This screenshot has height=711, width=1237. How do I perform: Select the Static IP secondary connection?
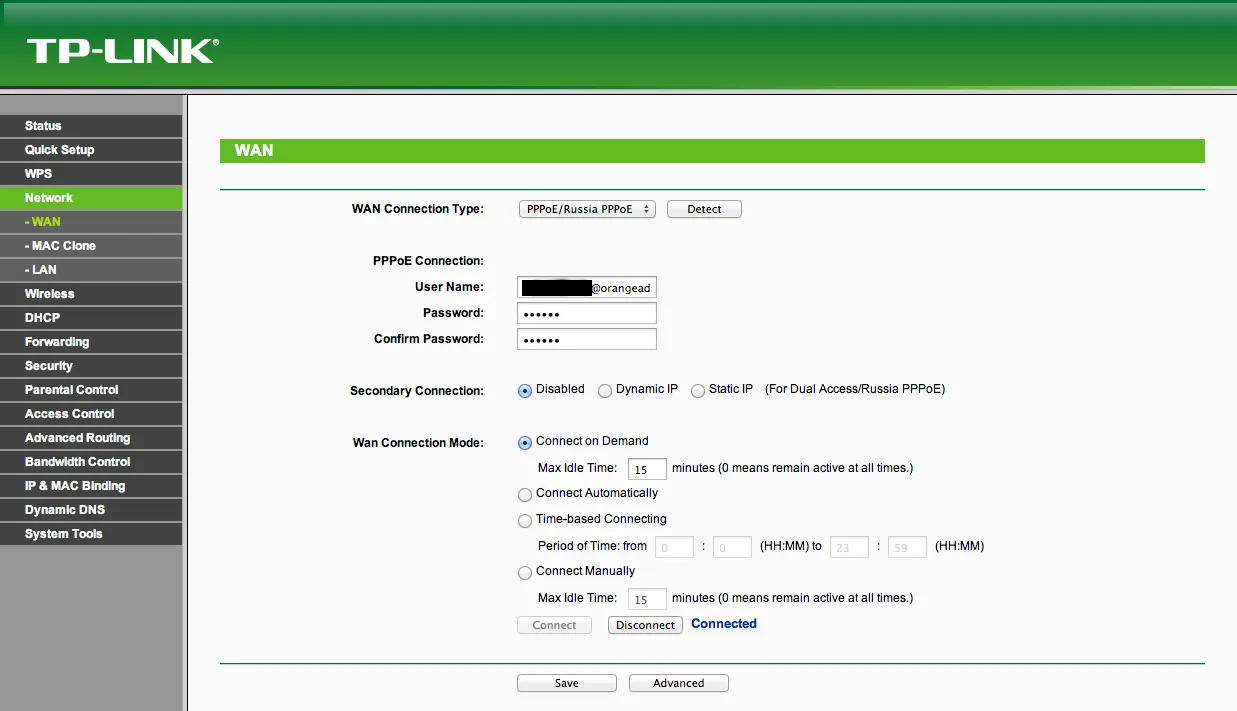(697, 390)
